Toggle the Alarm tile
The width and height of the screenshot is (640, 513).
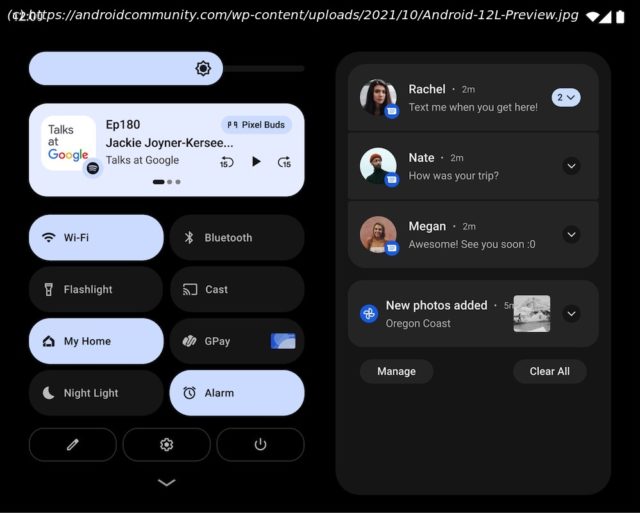237,393
